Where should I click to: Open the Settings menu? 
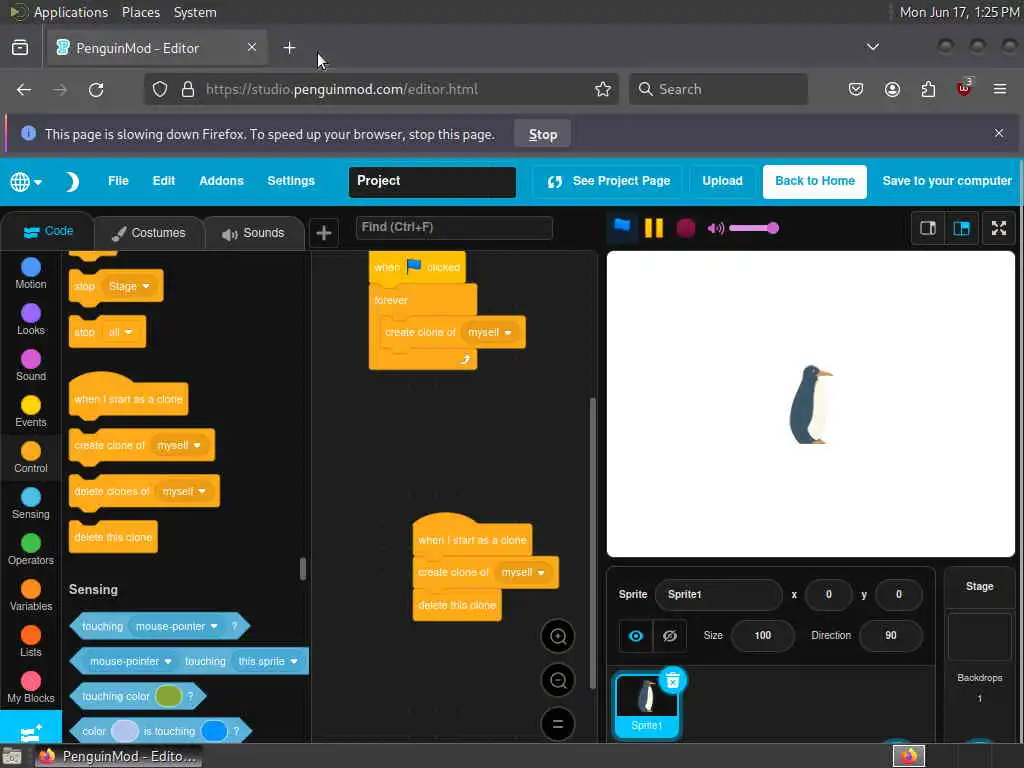(x=291, y=181)
